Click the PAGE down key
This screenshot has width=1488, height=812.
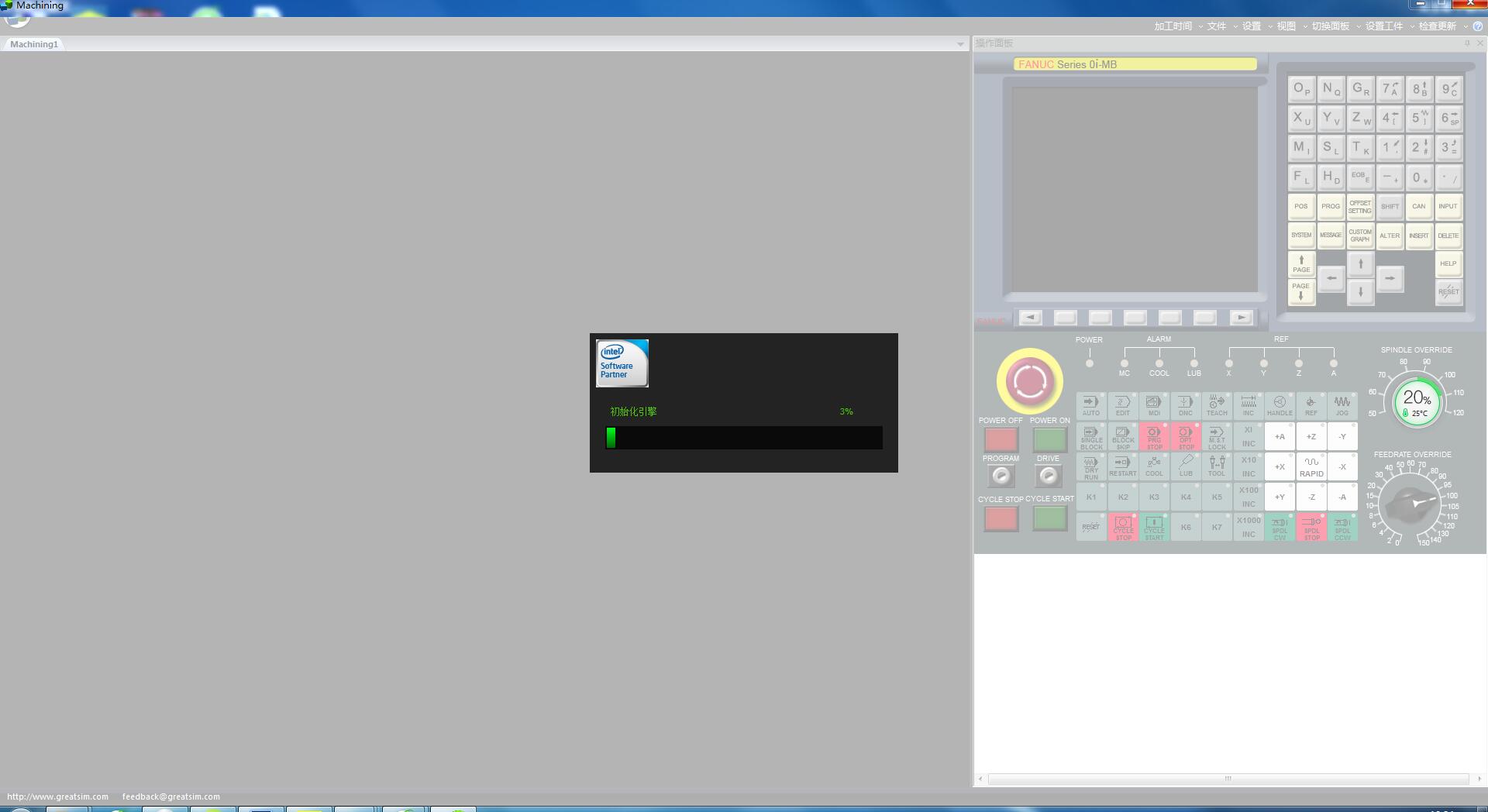(x=1301, y=291)
